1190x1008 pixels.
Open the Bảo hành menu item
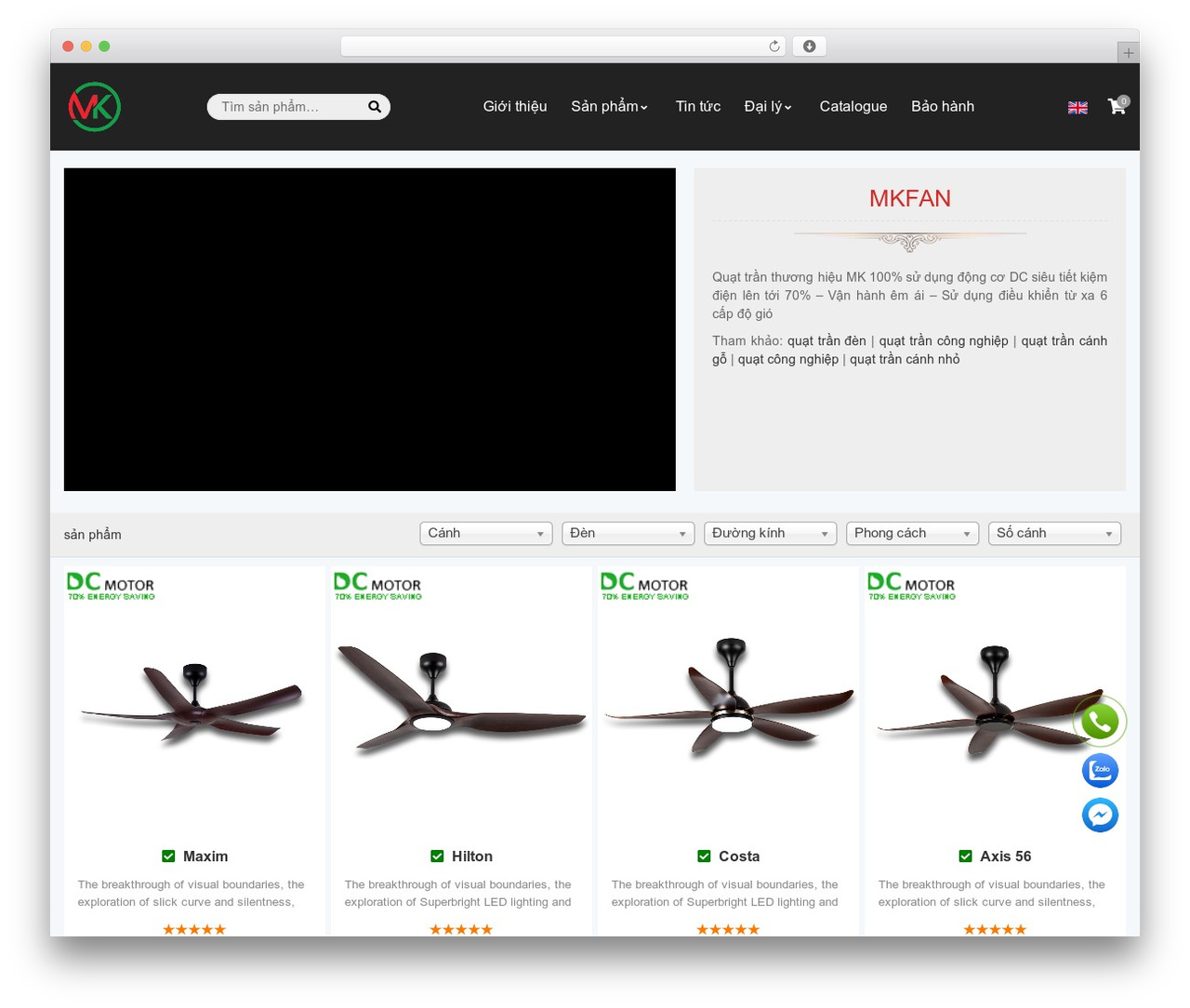(x=943, y=107)
